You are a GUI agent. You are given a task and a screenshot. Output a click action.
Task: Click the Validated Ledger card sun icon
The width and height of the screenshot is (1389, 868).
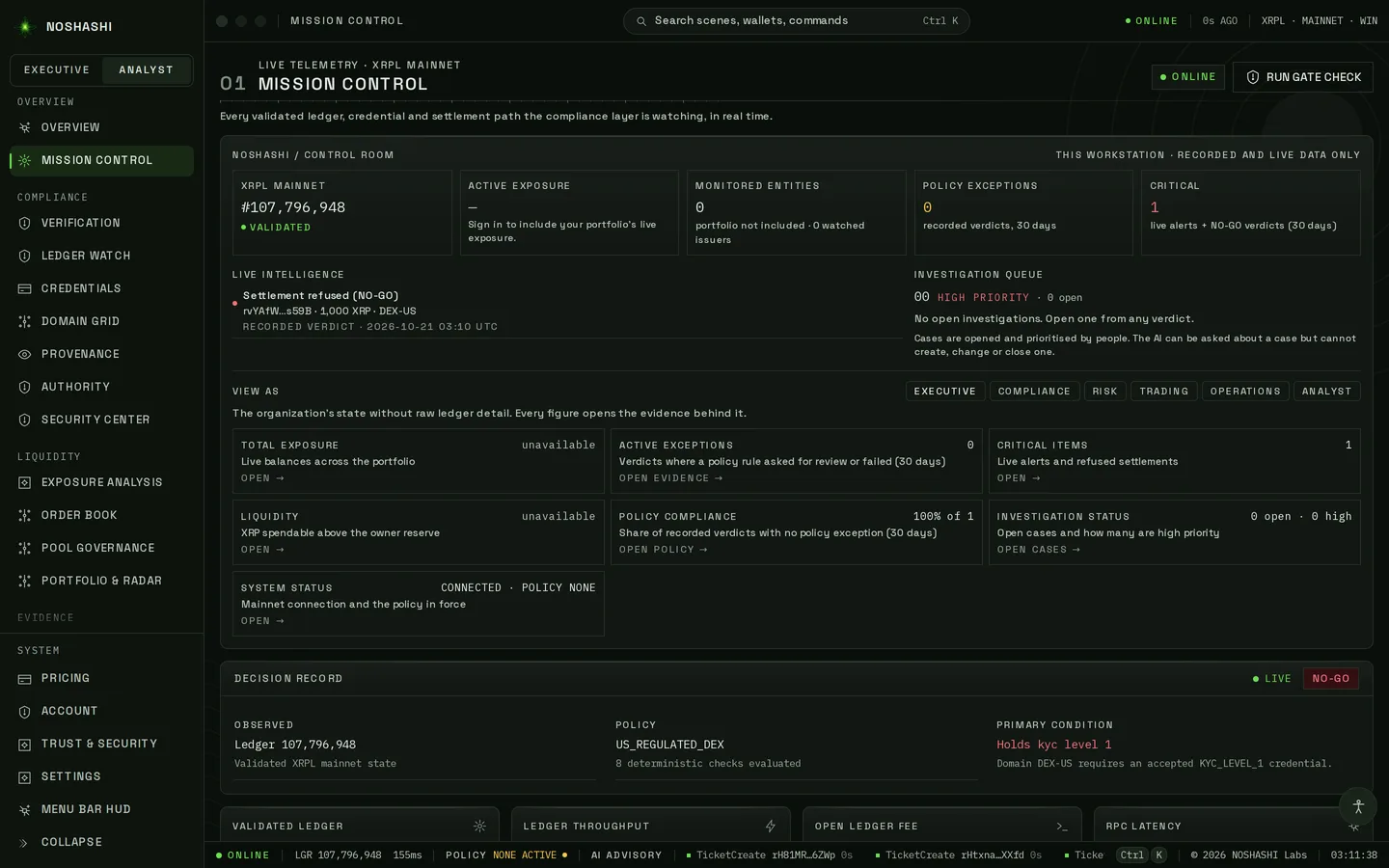(x=479, y=827)
